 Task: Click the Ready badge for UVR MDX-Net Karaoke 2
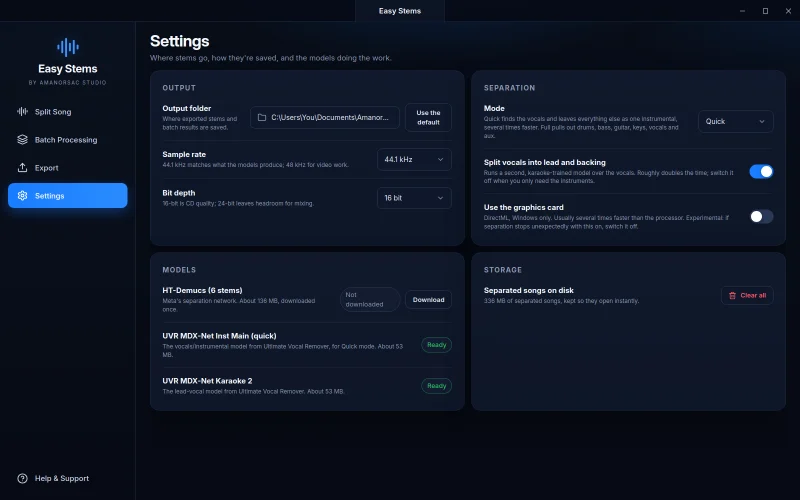(436, 386)
